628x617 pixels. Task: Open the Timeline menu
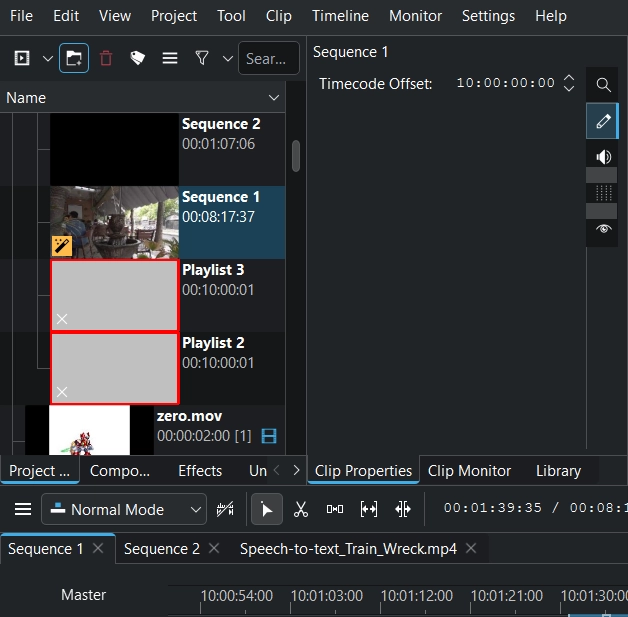pyautogui.click(x=340, y=16)
